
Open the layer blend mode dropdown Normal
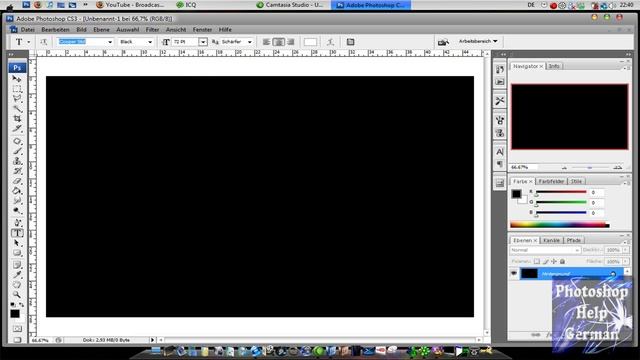click(545, 250)
